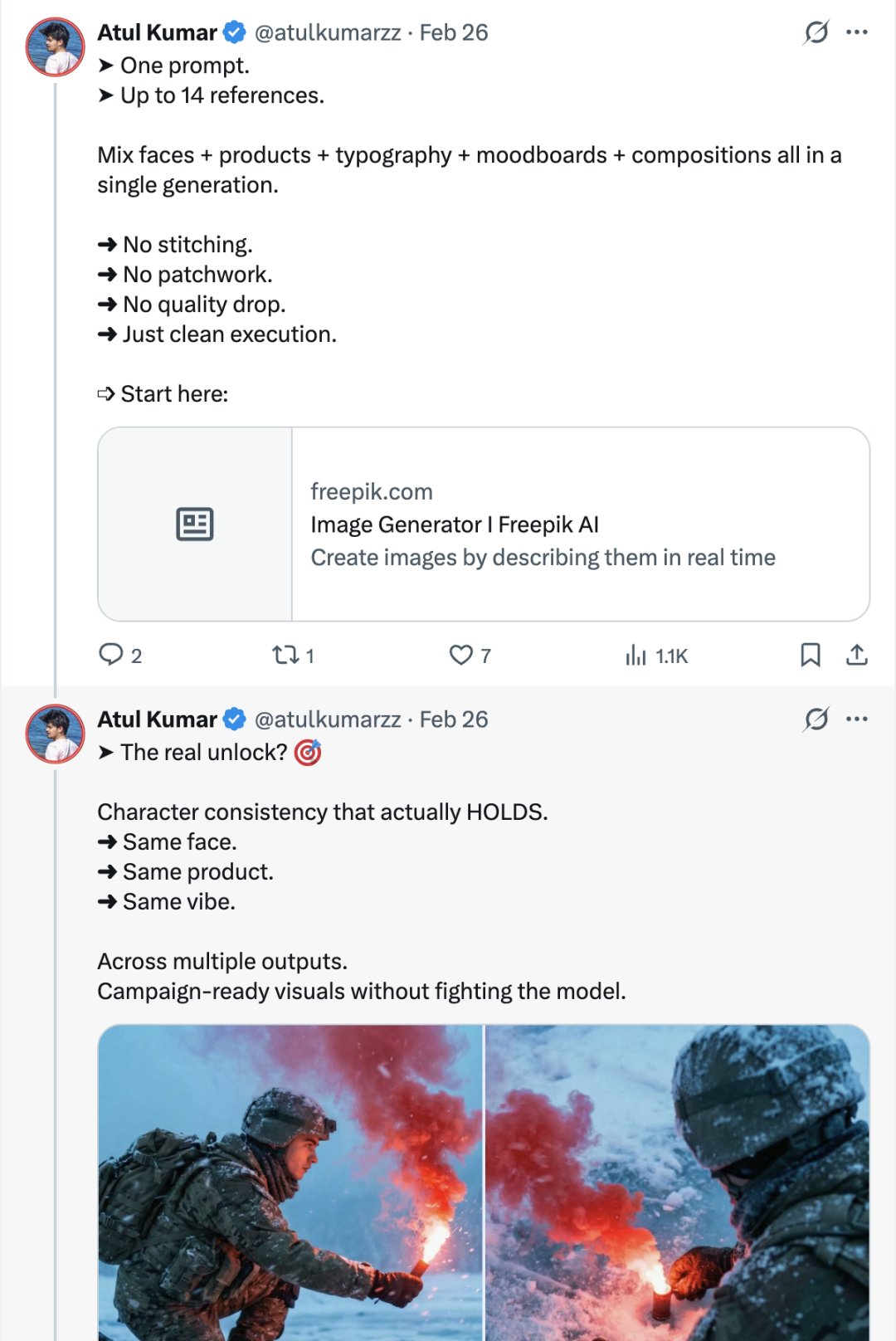This screenshot has height=1341, width=896.
Task: Click the link card article thumbnail icon
Action: pyautogui.click(x=195, y=524)
